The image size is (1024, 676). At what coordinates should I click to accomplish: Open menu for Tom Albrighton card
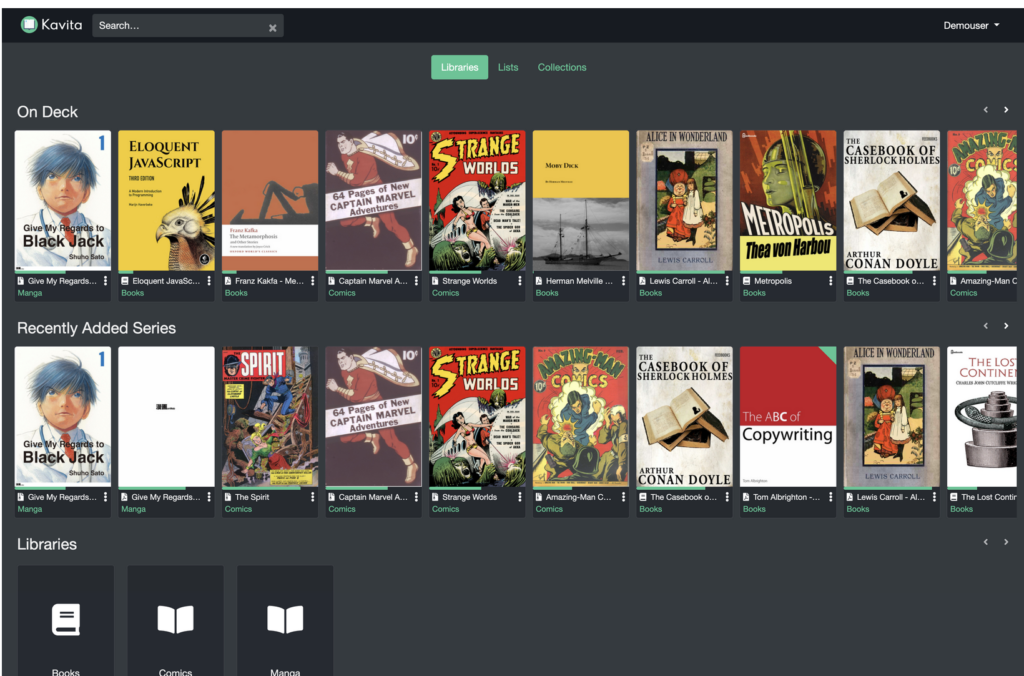831,497
